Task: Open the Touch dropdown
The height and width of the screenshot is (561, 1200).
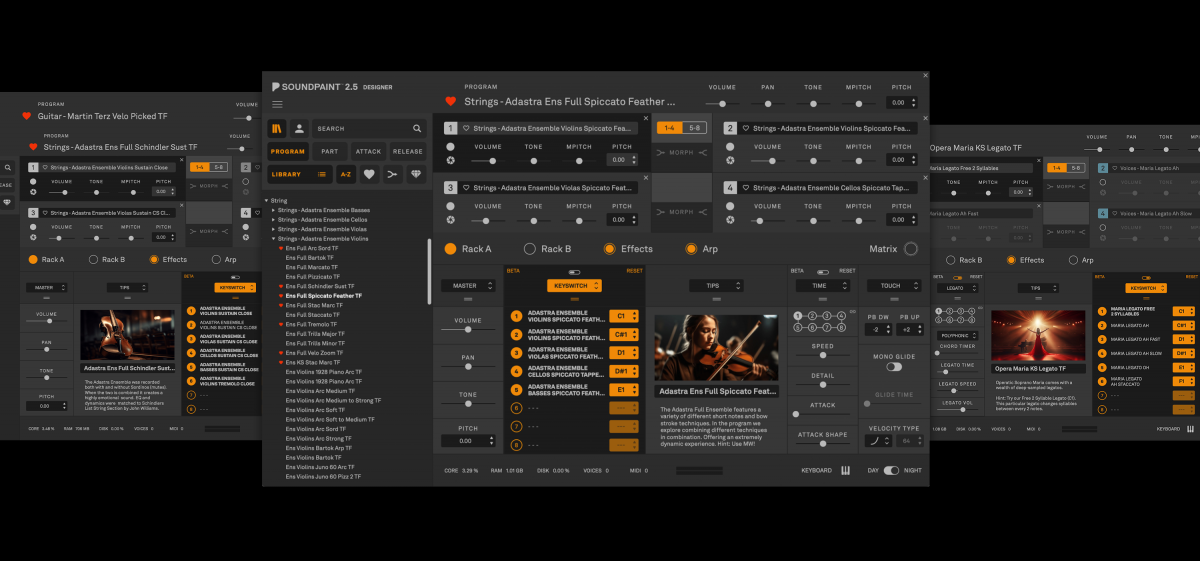Action: tap(893, 286)
